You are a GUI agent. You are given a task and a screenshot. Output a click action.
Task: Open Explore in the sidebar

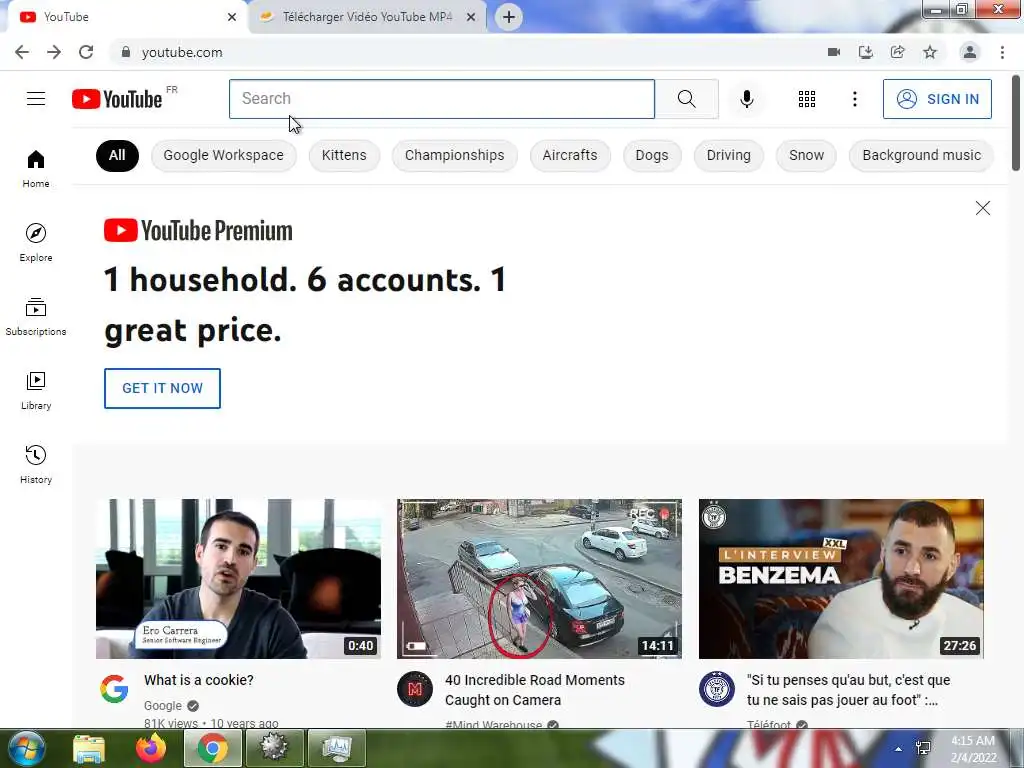click(x=36, y=242)
